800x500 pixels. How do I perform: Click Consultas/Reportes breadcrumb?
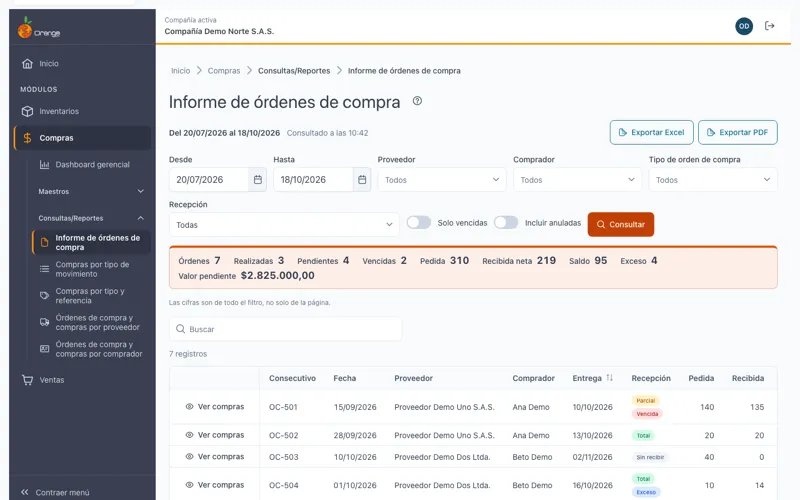coord(294,71)
